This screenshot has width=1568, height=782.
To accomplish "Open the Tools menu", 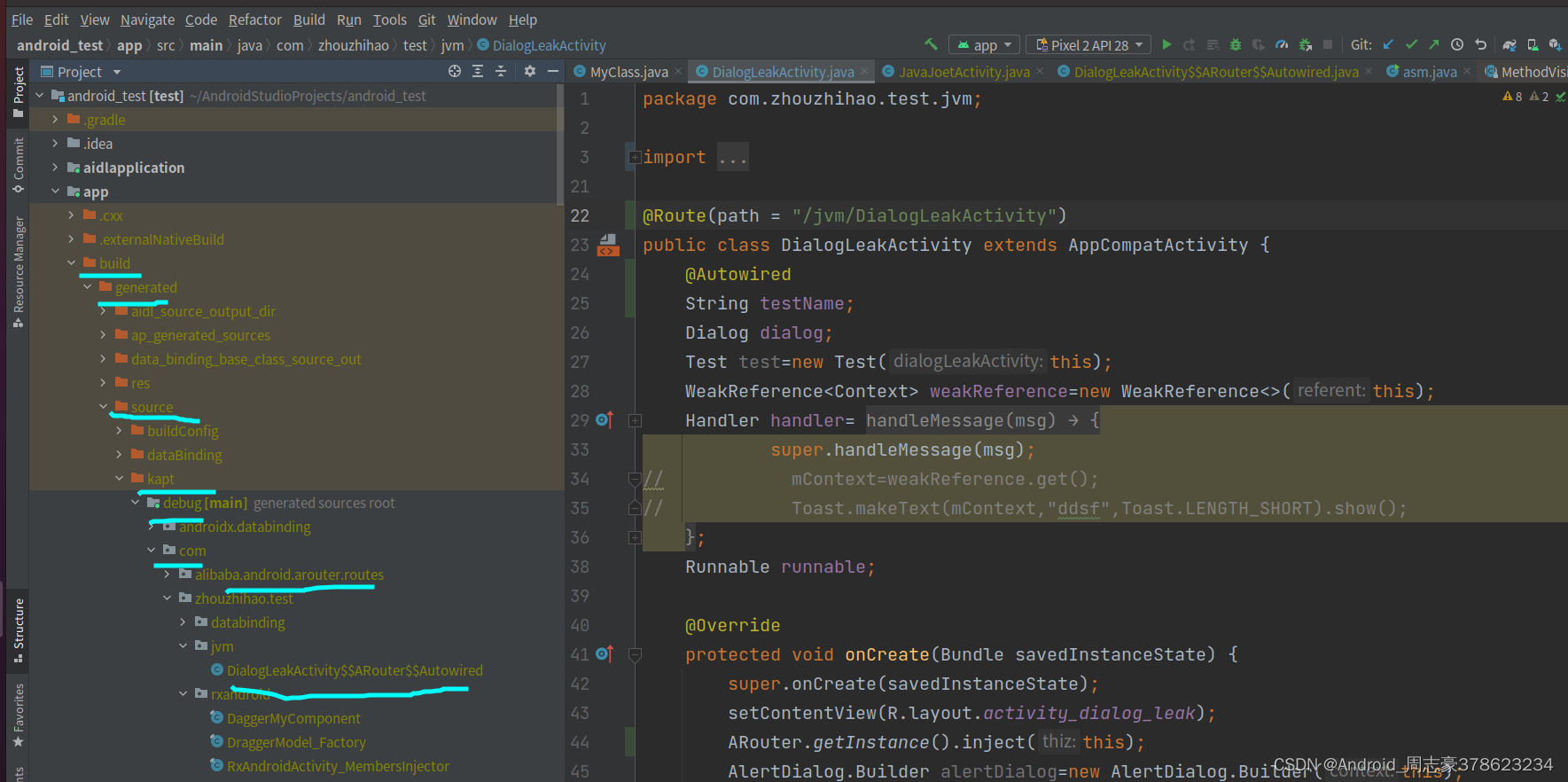I will pos(389,20).
